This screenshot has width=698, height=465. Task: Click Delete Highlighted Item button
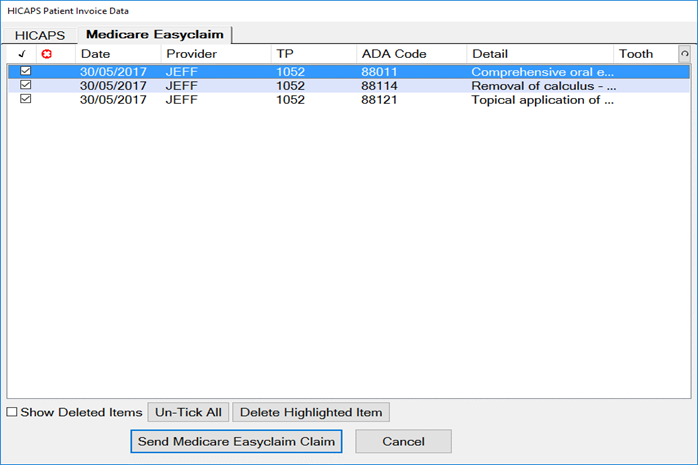(x=311, y=412)
